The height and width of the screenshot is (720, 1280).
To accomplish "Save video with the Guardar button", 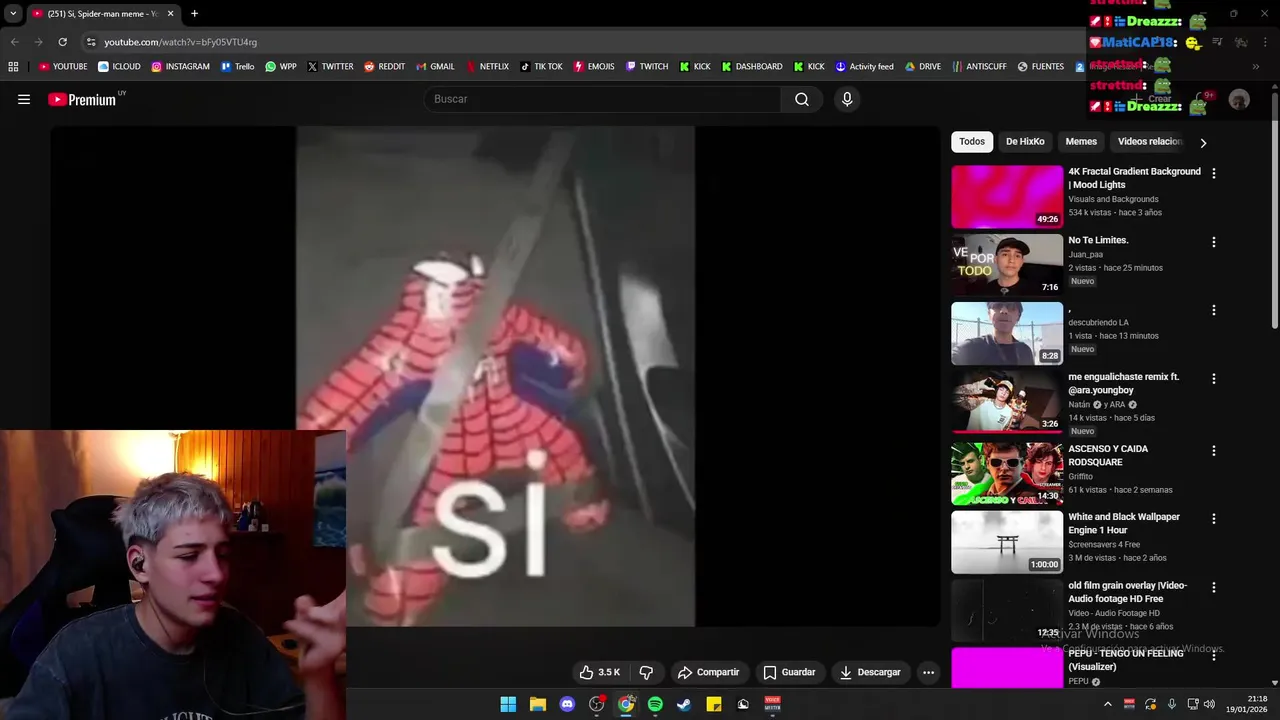I will pyautogui.click(x=789, y=672).
